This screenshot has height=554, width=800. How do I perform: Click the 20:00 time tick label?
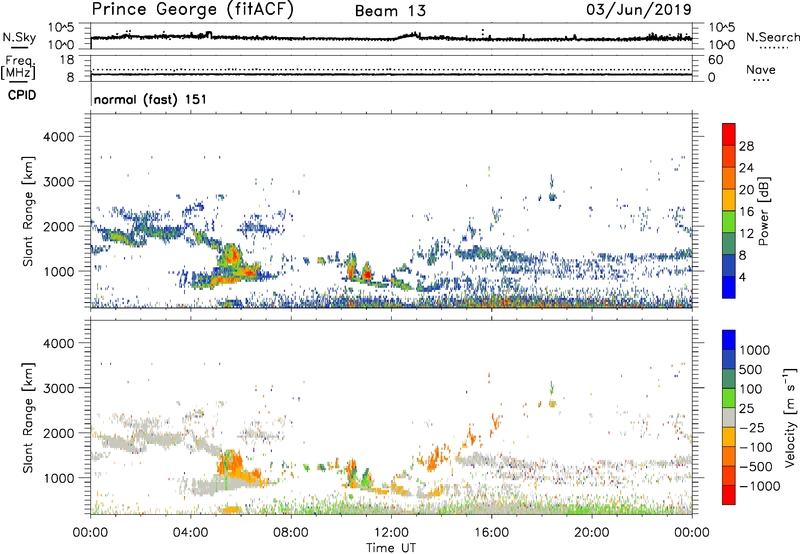pyautogui.click(x=591, y=533)
